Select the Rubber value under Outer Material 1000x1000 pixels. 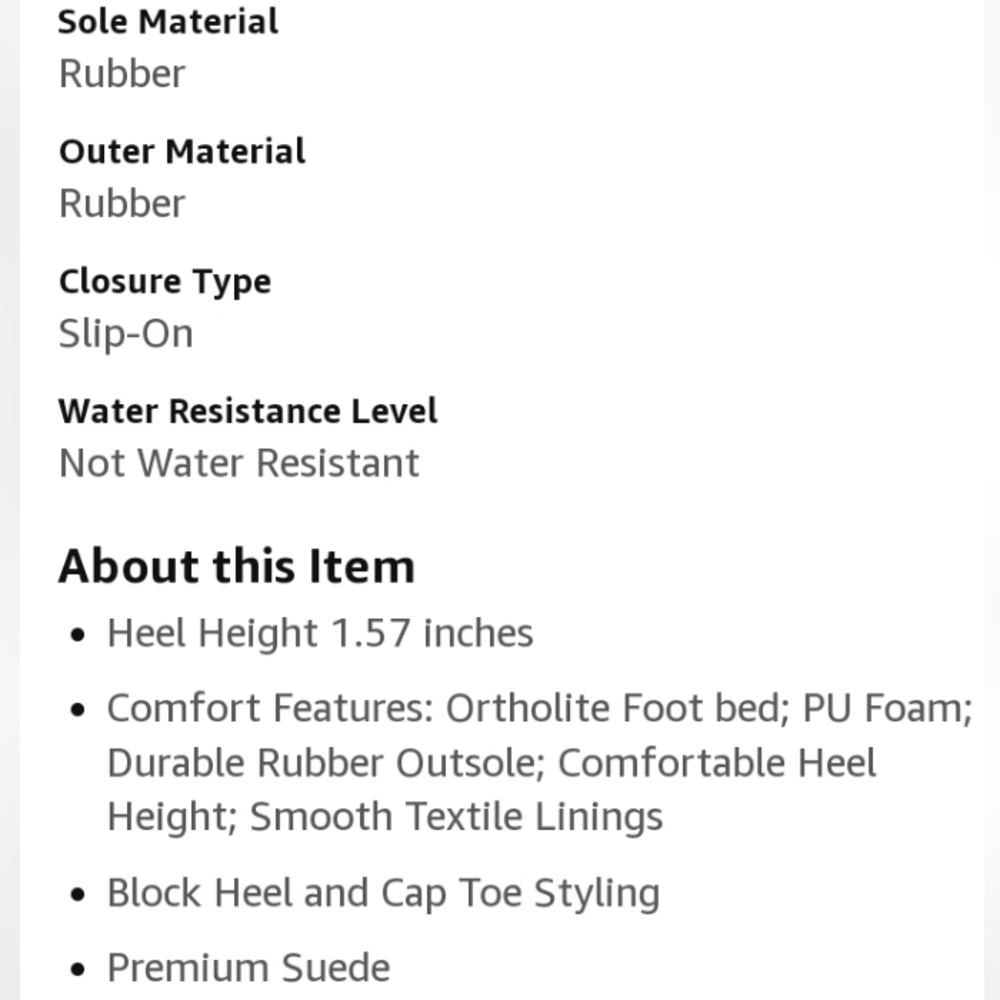[x=122, y=204]
